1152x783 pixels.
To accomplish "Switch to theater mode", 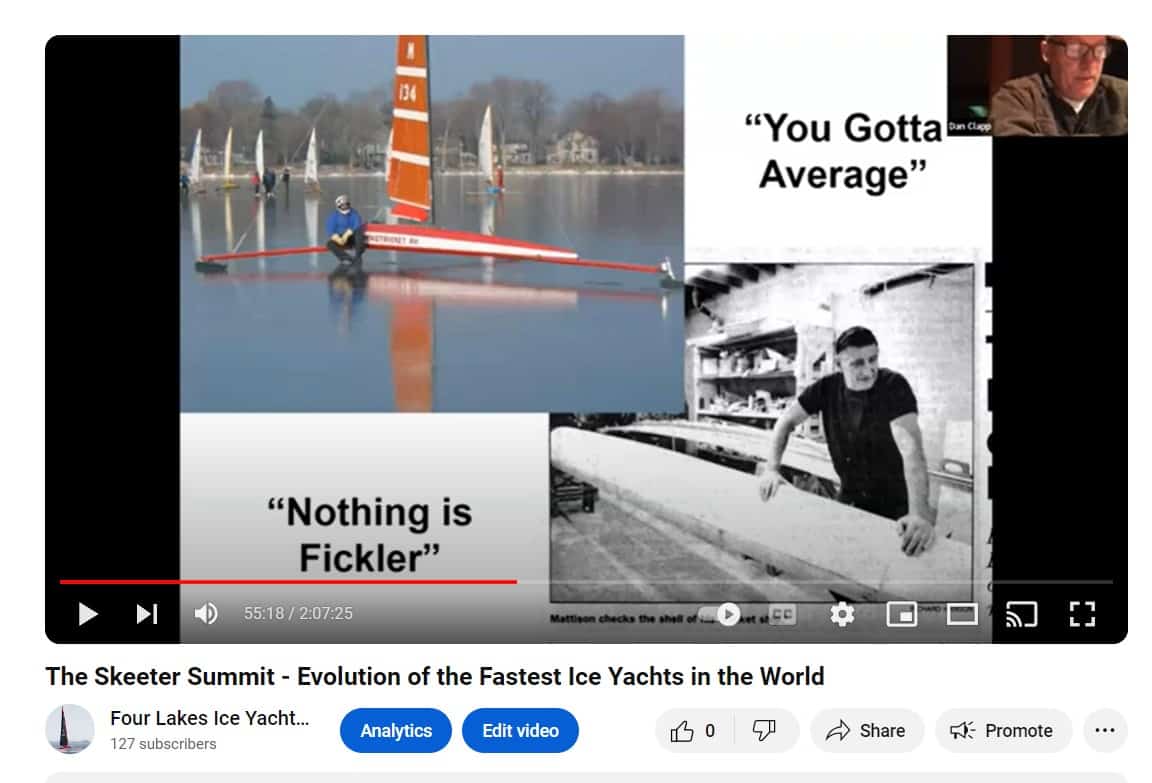I will [962, 614].
